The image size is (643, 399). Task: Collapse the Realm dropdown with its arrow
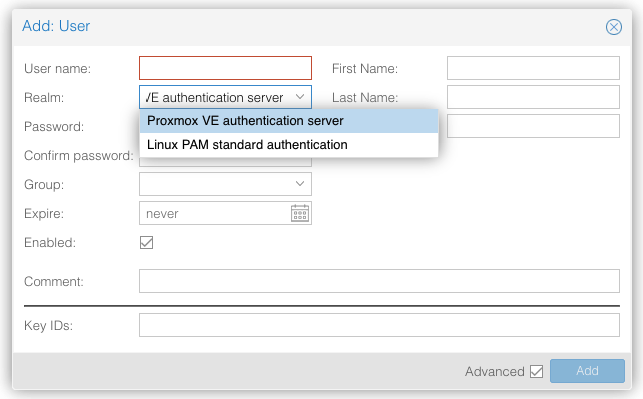[300, 97]
